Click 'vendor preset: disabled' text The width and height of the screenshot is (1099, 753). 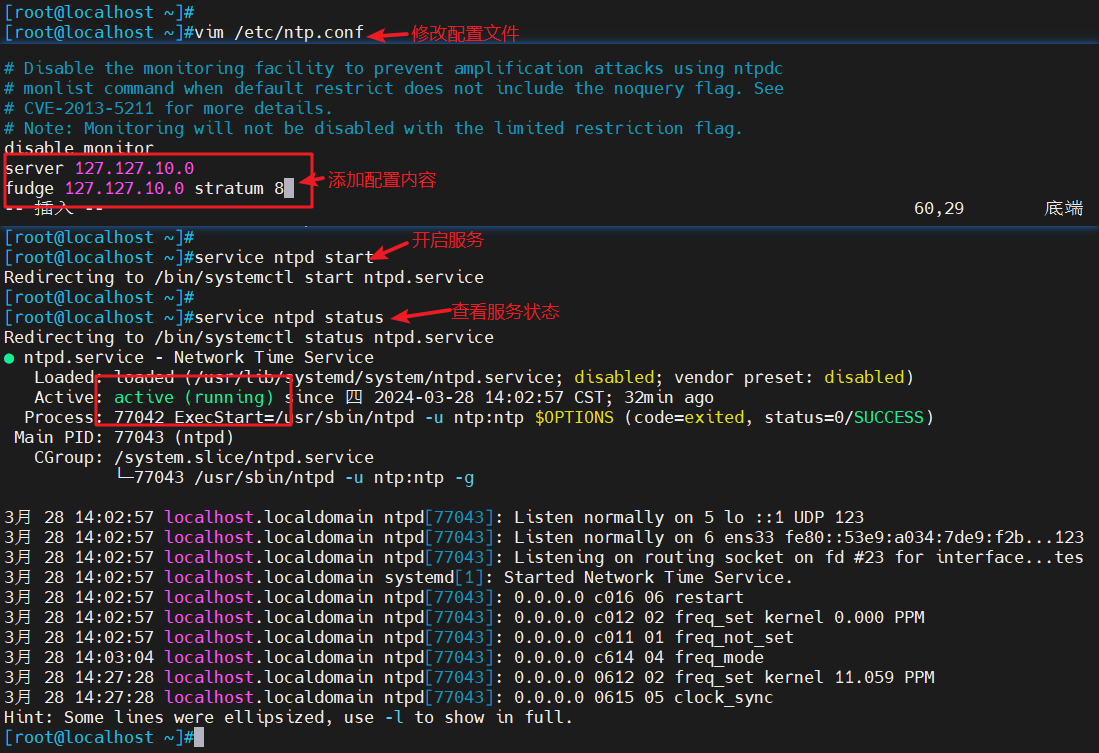coord(789,377)
